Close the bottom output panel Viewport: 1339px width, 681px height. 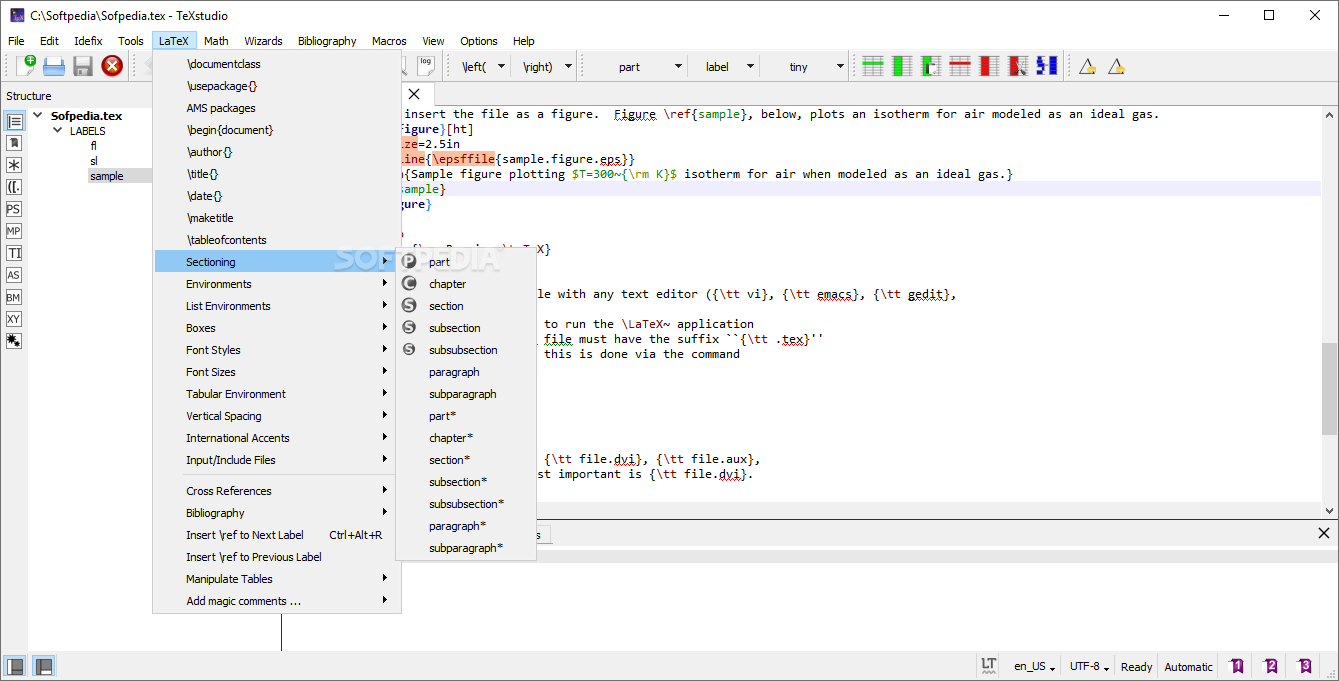[1324, 534]
